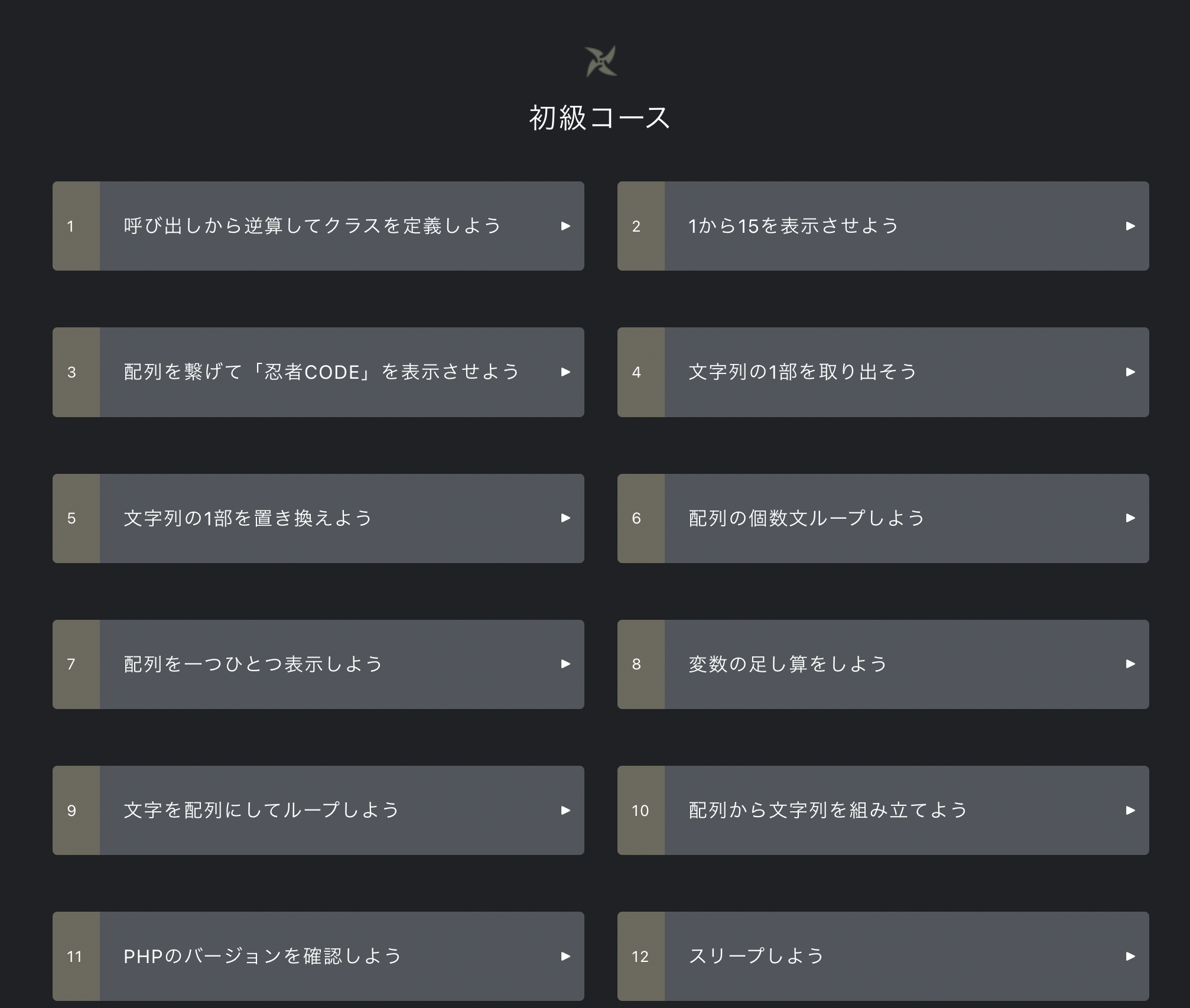This screenshot has height=1008, width=1190.
Task: Click the play arrow on 「PHPのバージョンを確認しよう」
Action: pos(567,957)
